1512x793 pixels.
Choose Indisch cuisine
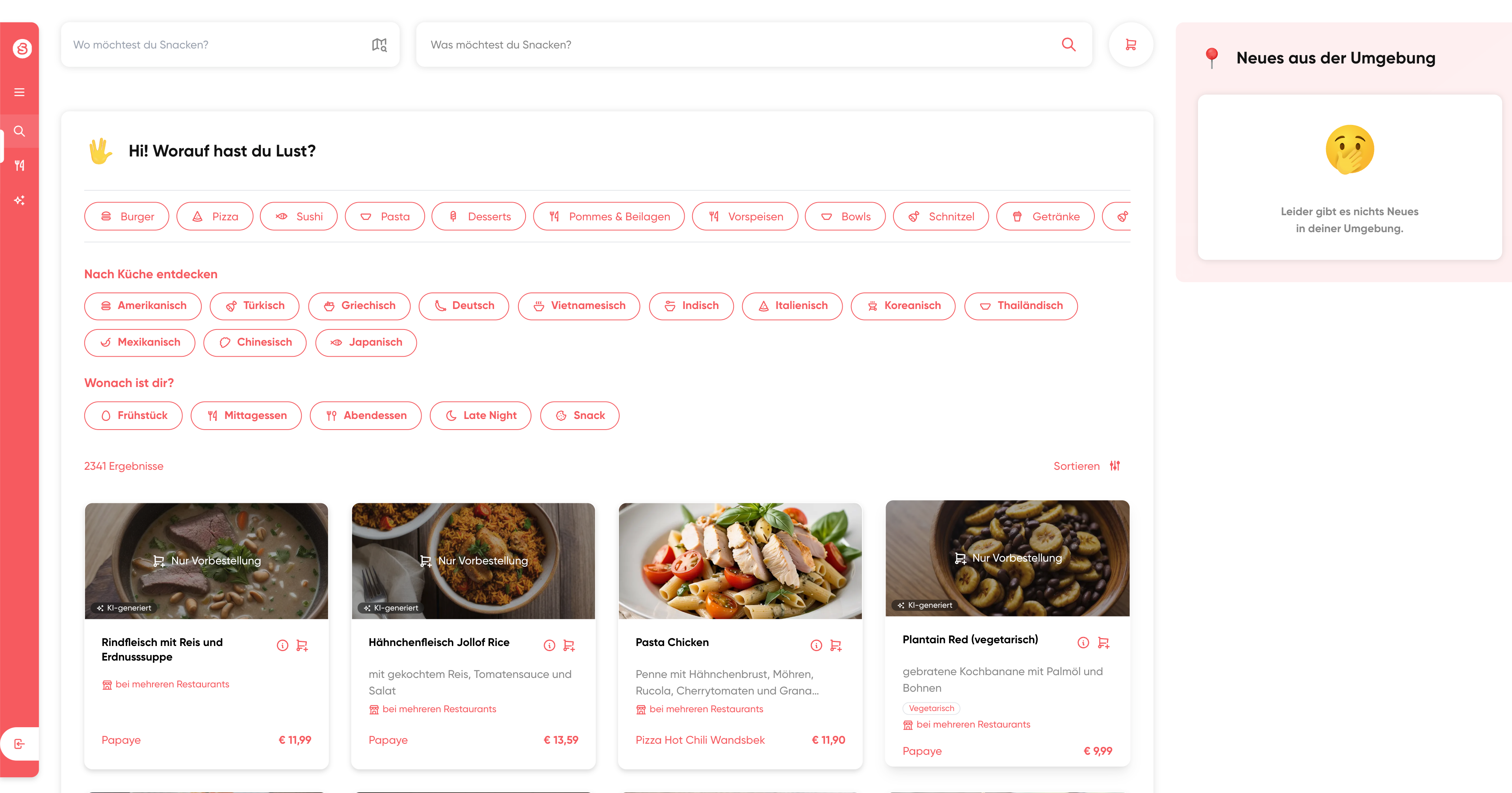click(x=691, y=306)
